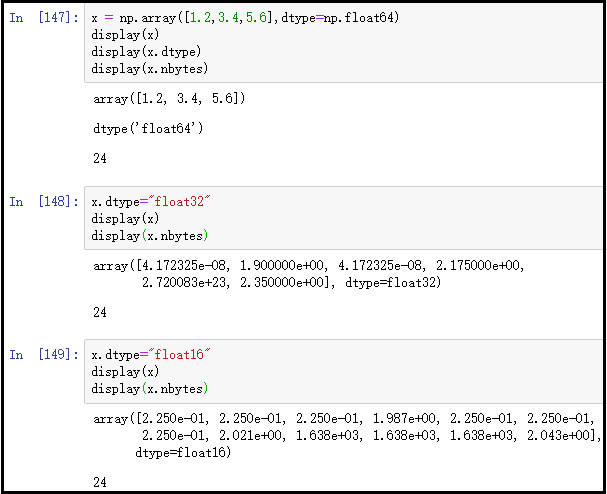Select the array([1.2, 3.4, 5.6]) output
This screenshot has height=494, width=607.
(x=169, y=99)
